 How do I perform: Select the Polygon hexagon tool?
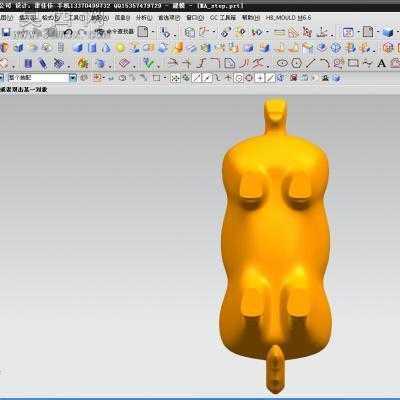[297, 63]
